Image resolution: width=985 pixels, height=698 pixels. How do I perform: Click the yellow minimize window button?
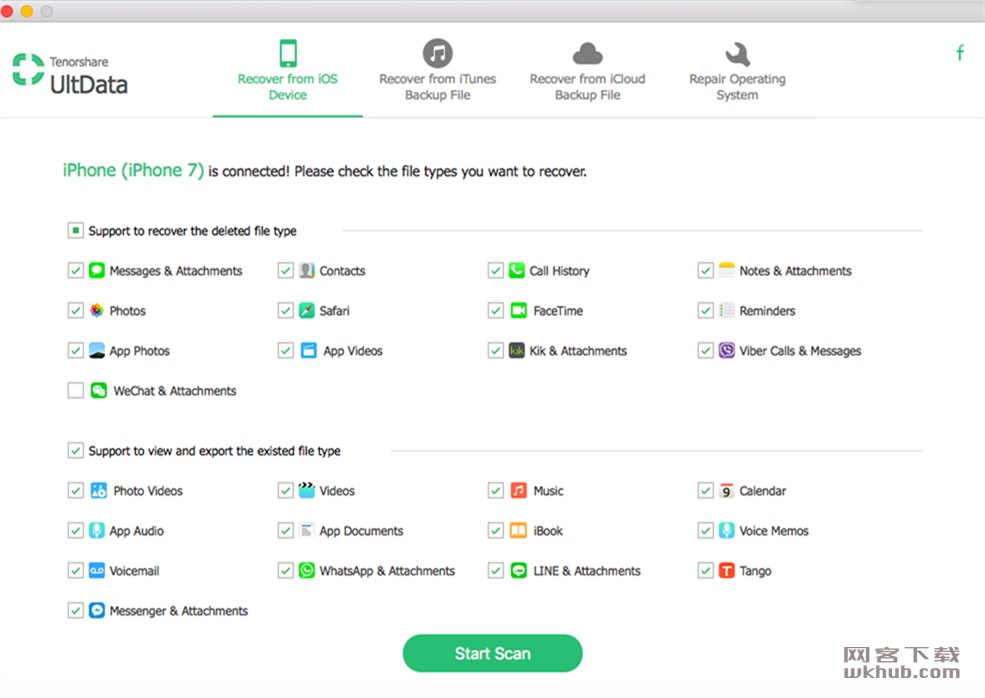27,11
